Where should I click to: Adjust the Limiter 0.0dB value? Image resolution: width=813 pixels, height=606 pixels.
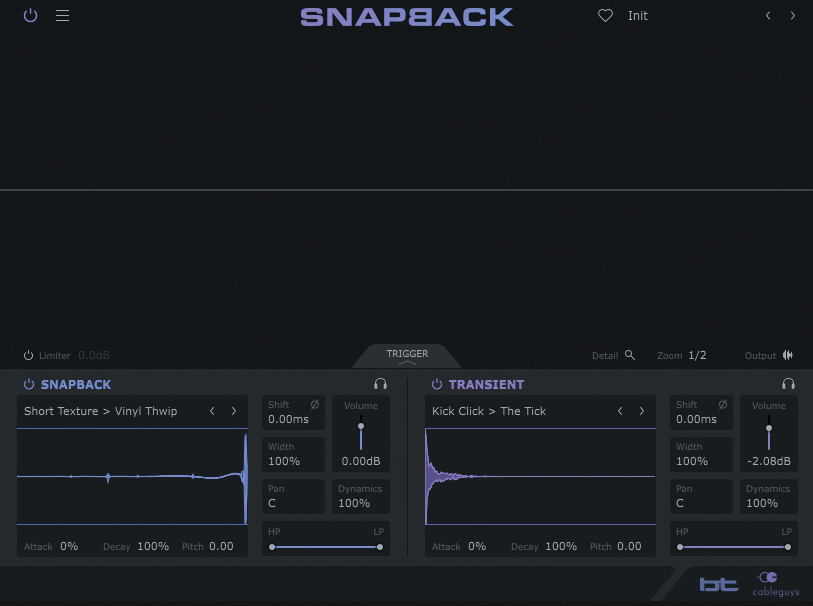[94, 355]
